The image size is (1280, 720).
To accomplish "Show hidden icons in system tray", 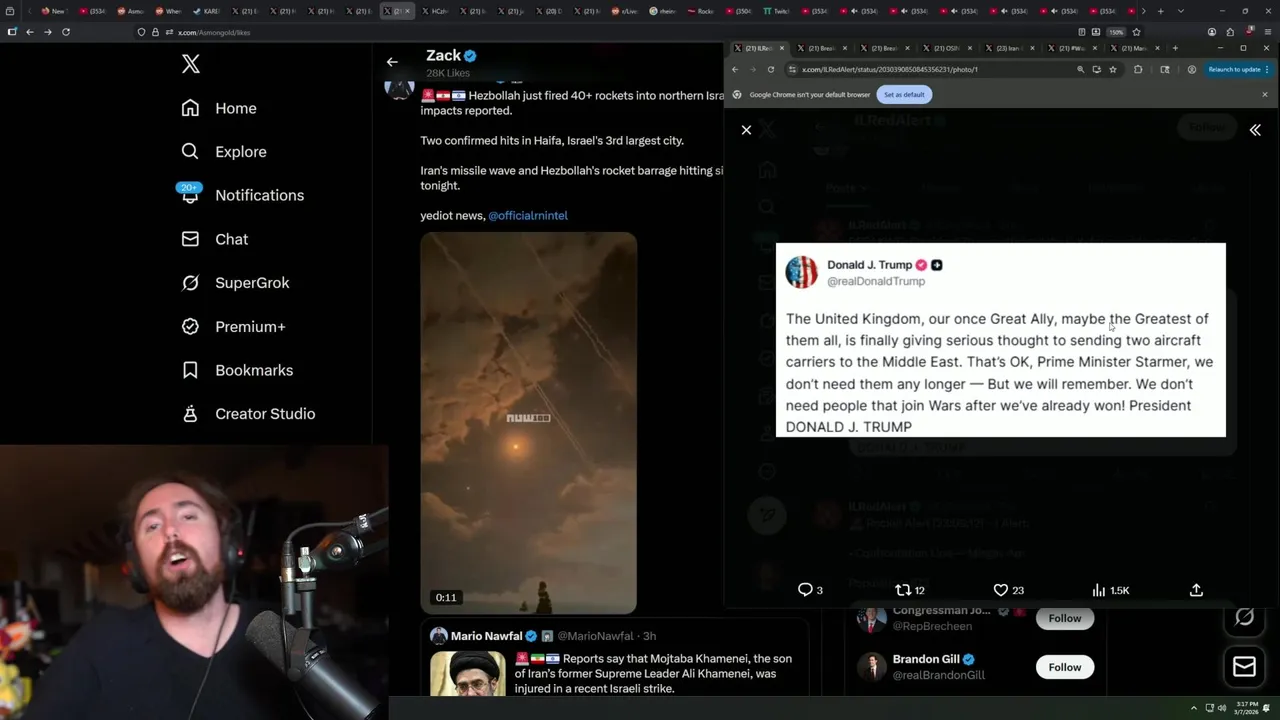I will tap(1194, 708).
